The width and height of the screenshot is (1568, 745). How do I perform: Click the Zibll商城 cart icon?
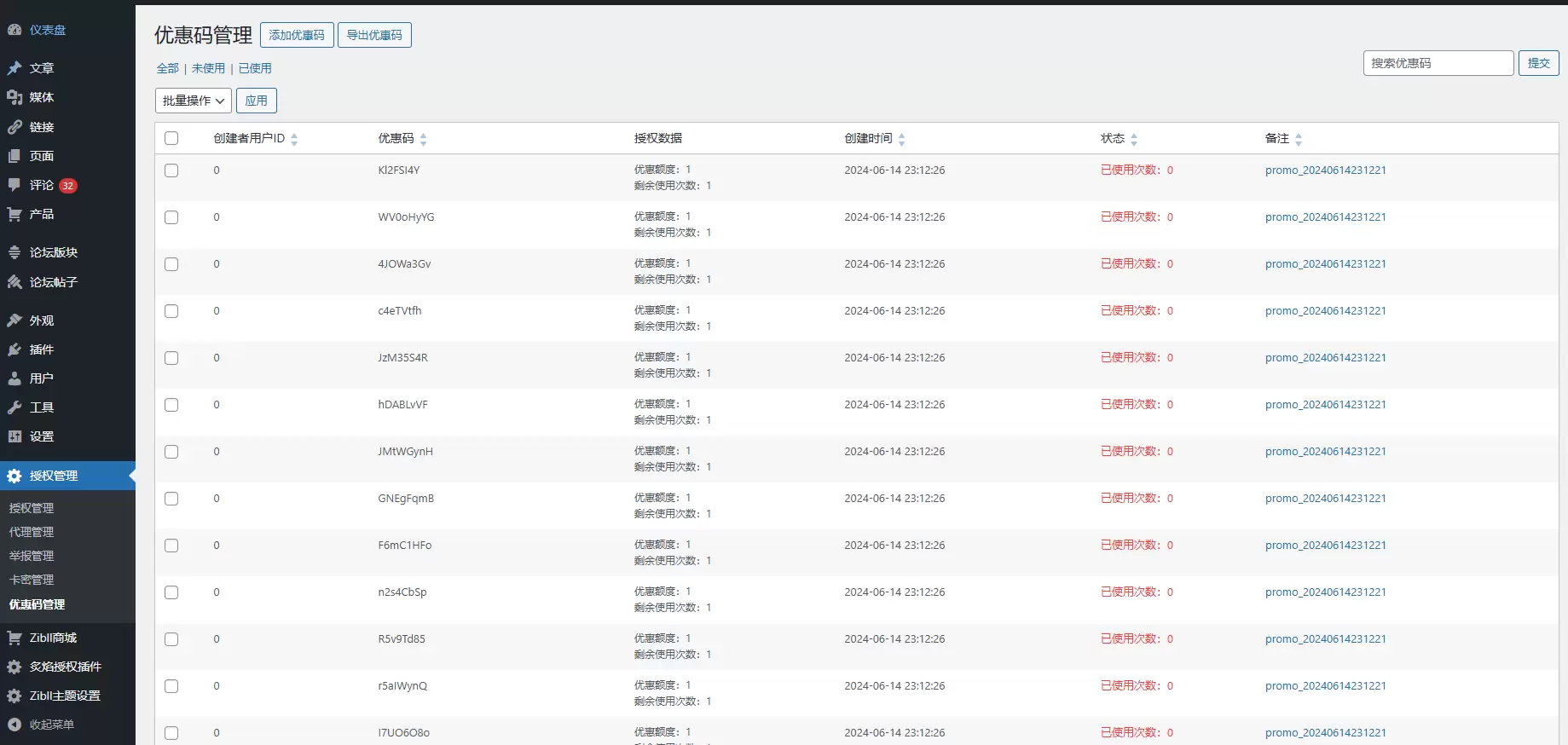(14, 638)
